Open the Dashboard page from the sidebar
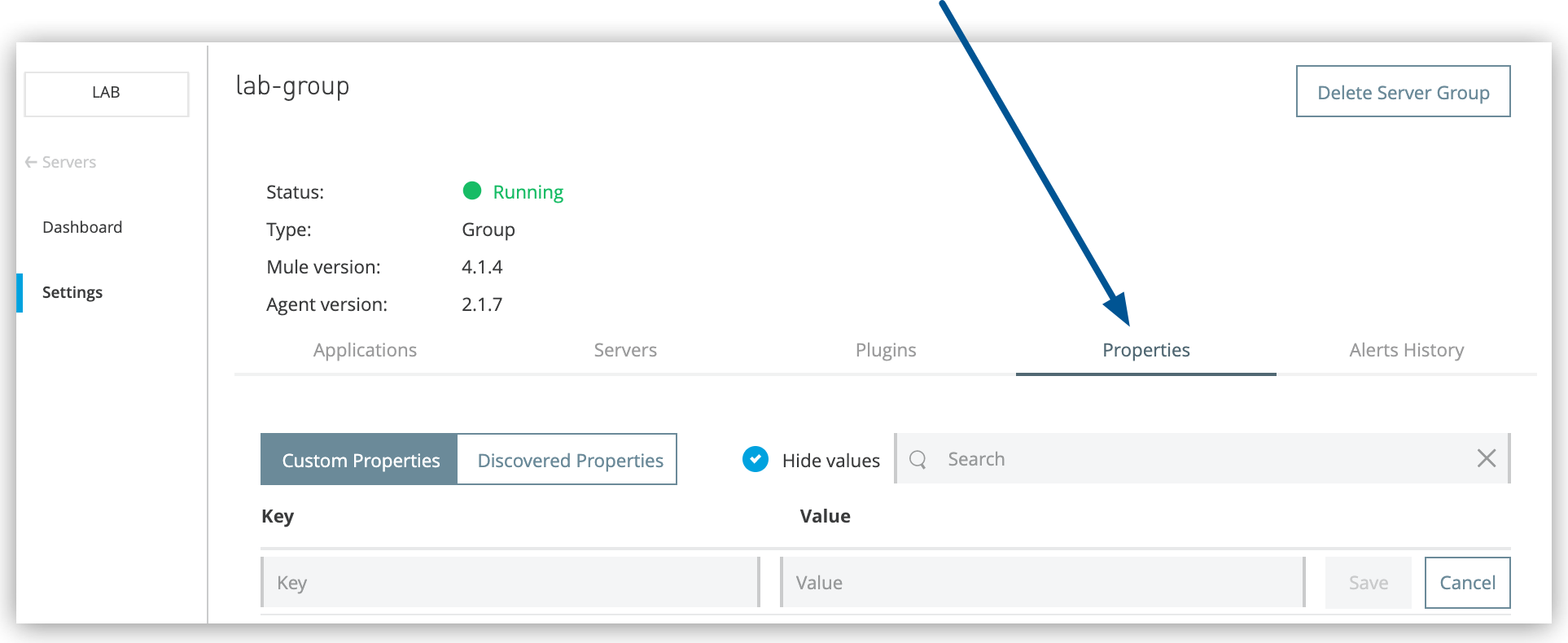Viewport: 1568px width, 643px height. click(82, 226)
